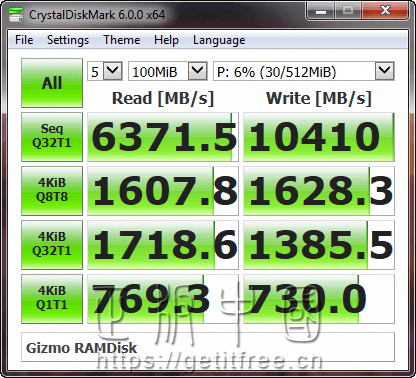
Task: Click the 4KiB Q1T1 write result 730.0
Action: 319,299
